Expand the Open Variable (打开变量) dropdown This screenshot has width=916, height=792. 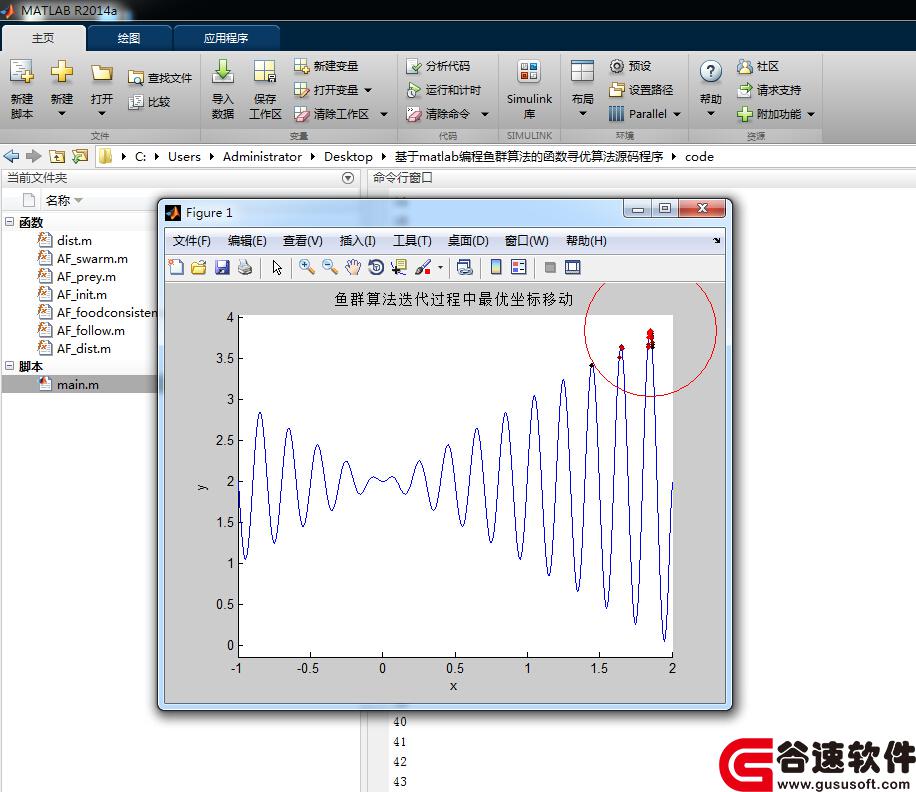tap(368, 90)
